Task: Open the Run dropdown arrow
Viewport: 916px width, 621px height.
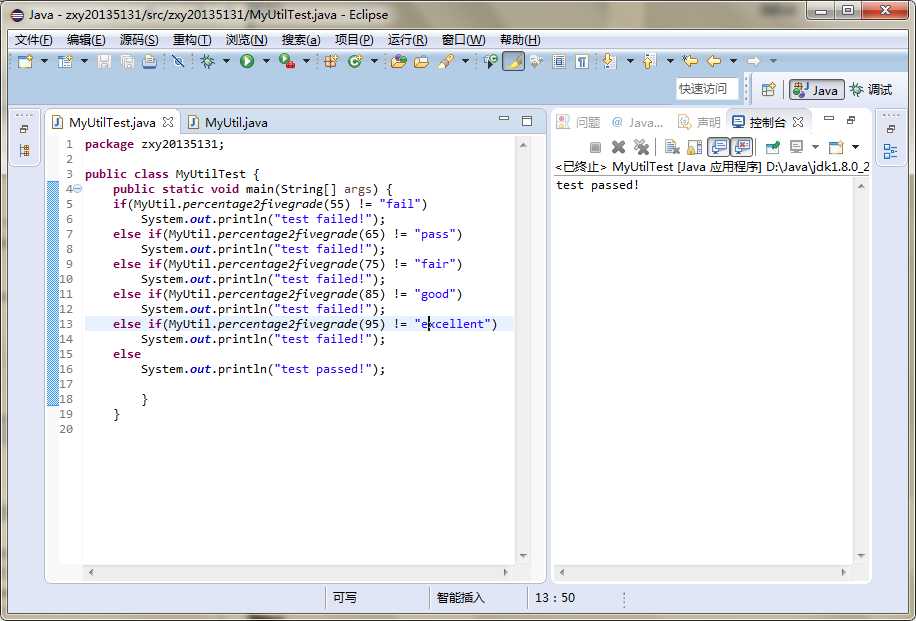Action: (x=266, y=61)
